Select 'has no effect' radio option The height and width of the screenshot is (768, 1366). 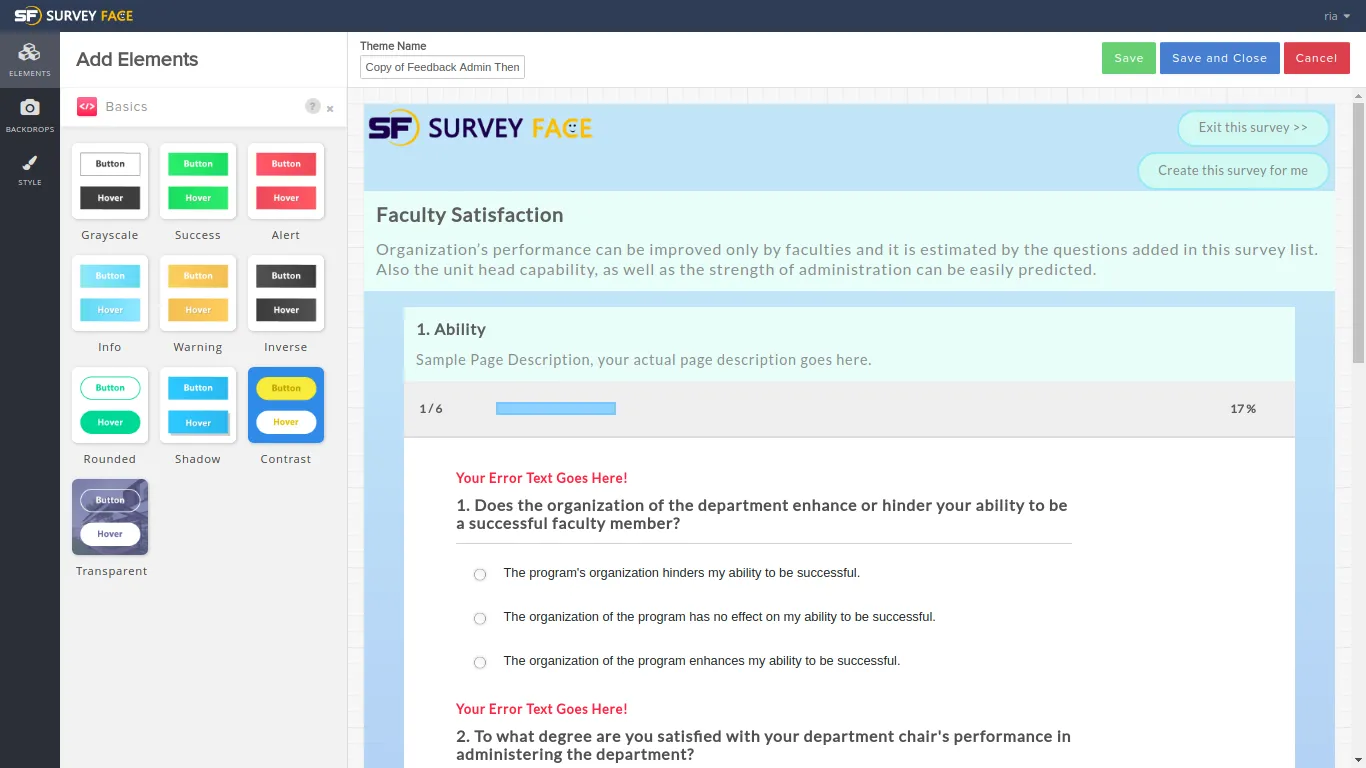point(480,618)
